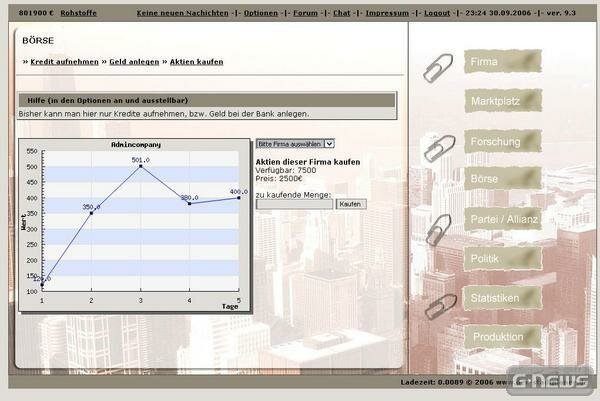600x401 pixels.
Task: Open the Rohstoffe link in top bar
Action: pos(78,13)
